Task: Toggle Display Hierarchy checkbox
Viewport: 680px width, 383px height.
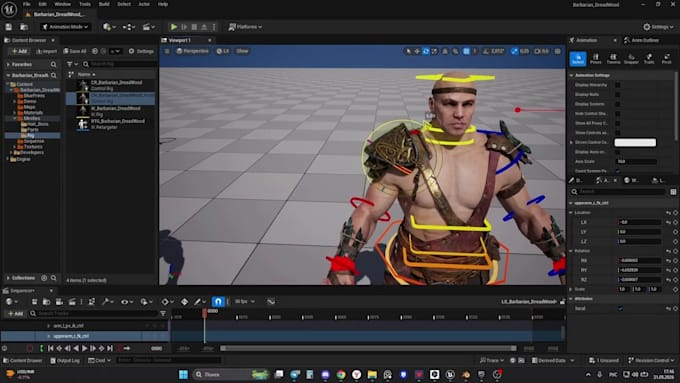Action: 618,85
